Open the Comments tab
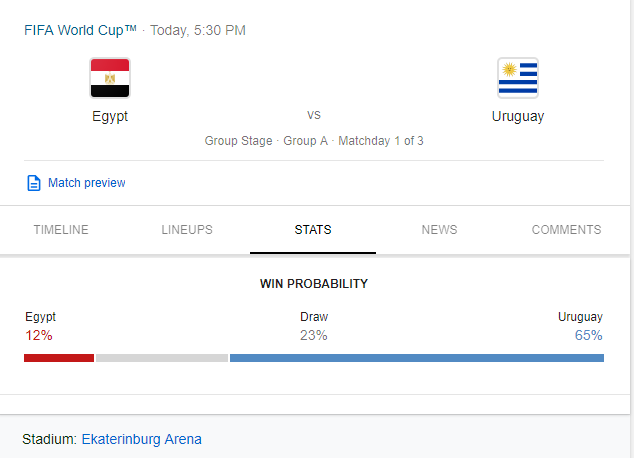This screenshot has height=458, width=634. point(566,230)
